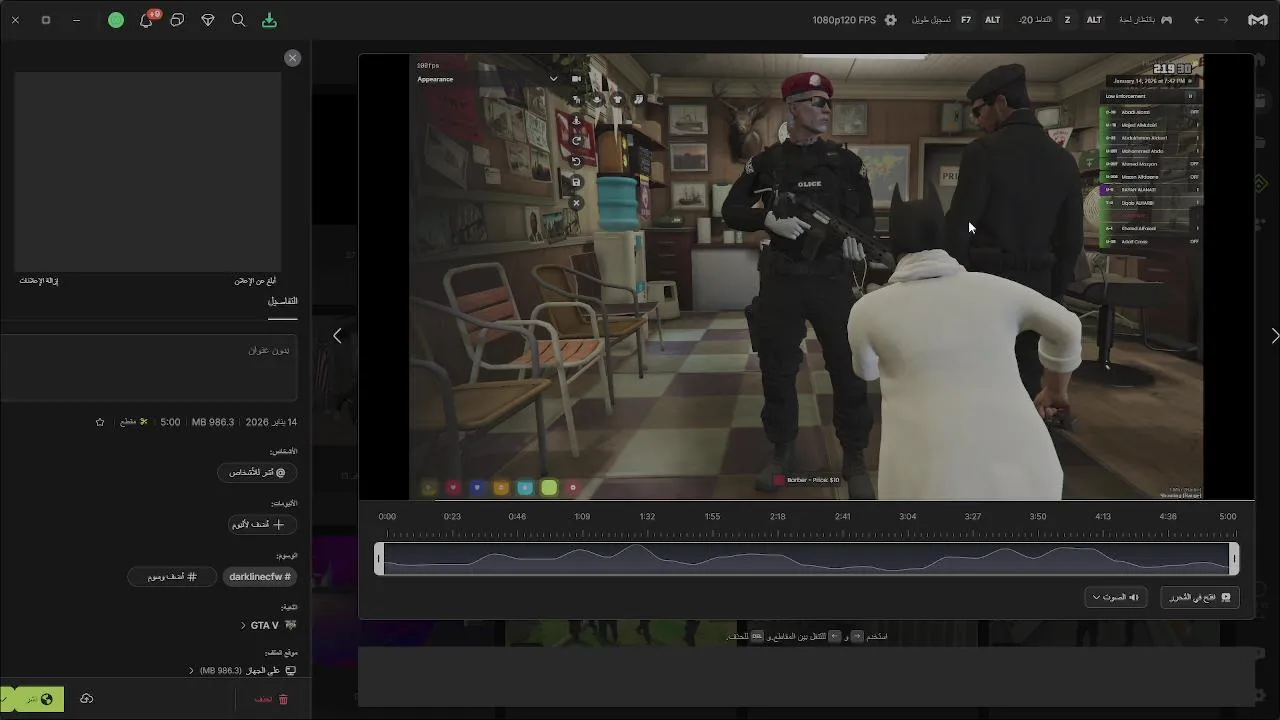Select the in-game orange color dot
1280x720 pixels.
coord(501,488)
